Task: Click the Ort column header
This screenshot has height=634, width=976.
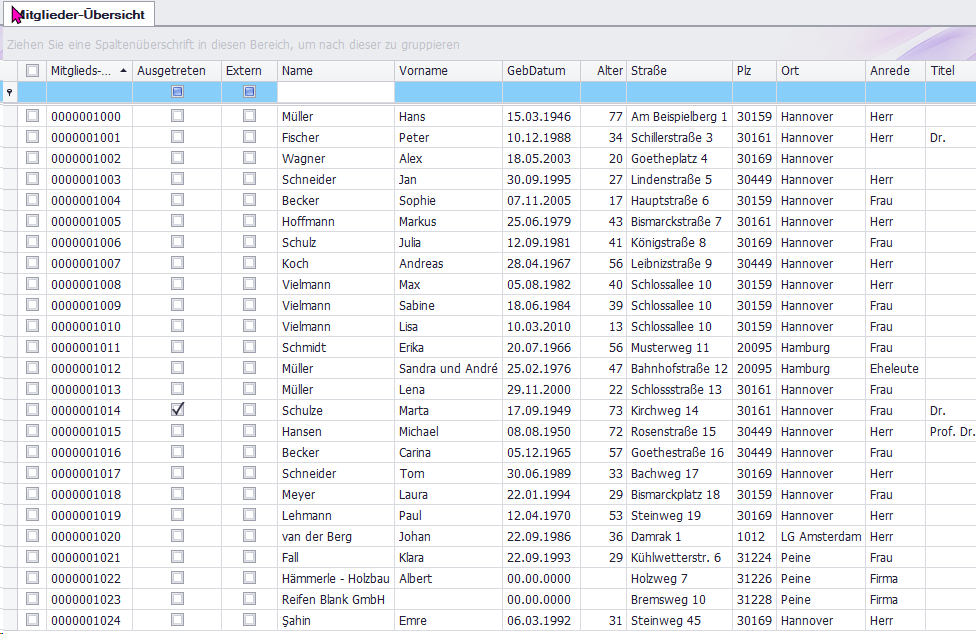Action: click(x=820, y=71)
